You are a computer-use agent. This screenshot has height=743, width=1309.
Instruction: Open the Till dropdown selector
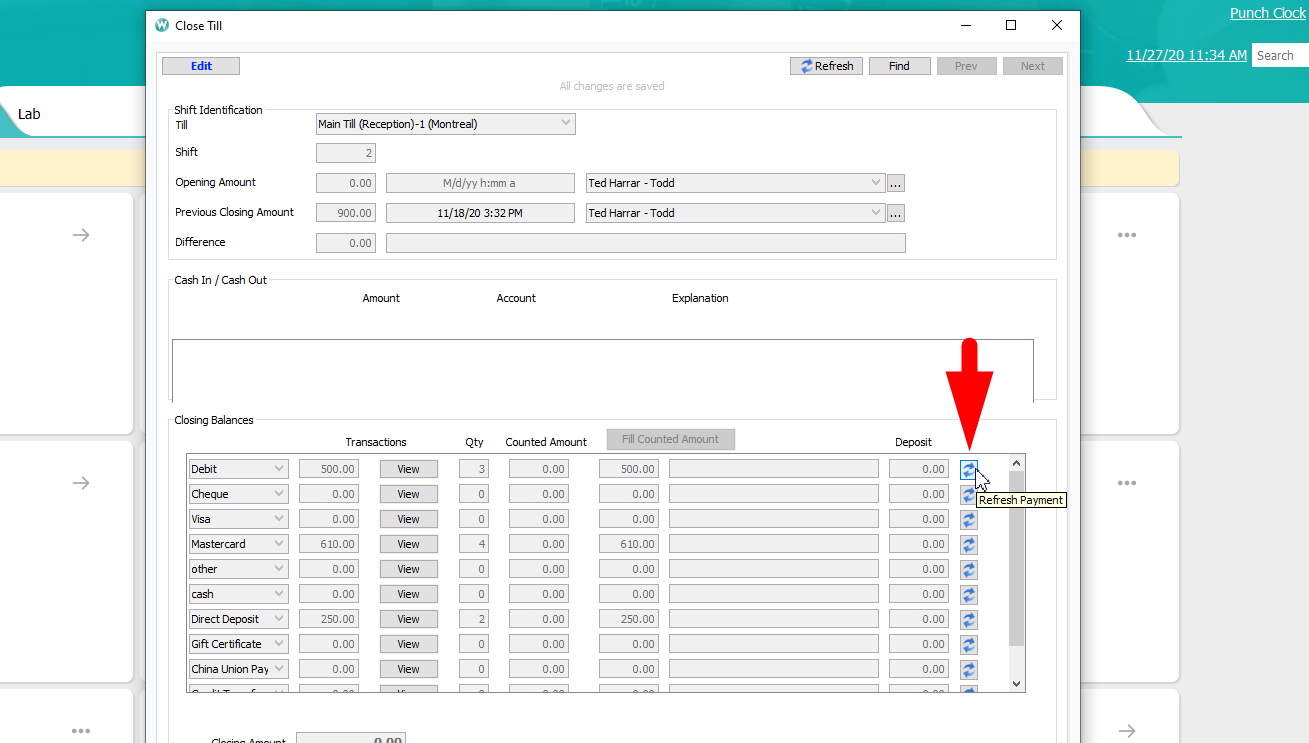pos(565,124)
